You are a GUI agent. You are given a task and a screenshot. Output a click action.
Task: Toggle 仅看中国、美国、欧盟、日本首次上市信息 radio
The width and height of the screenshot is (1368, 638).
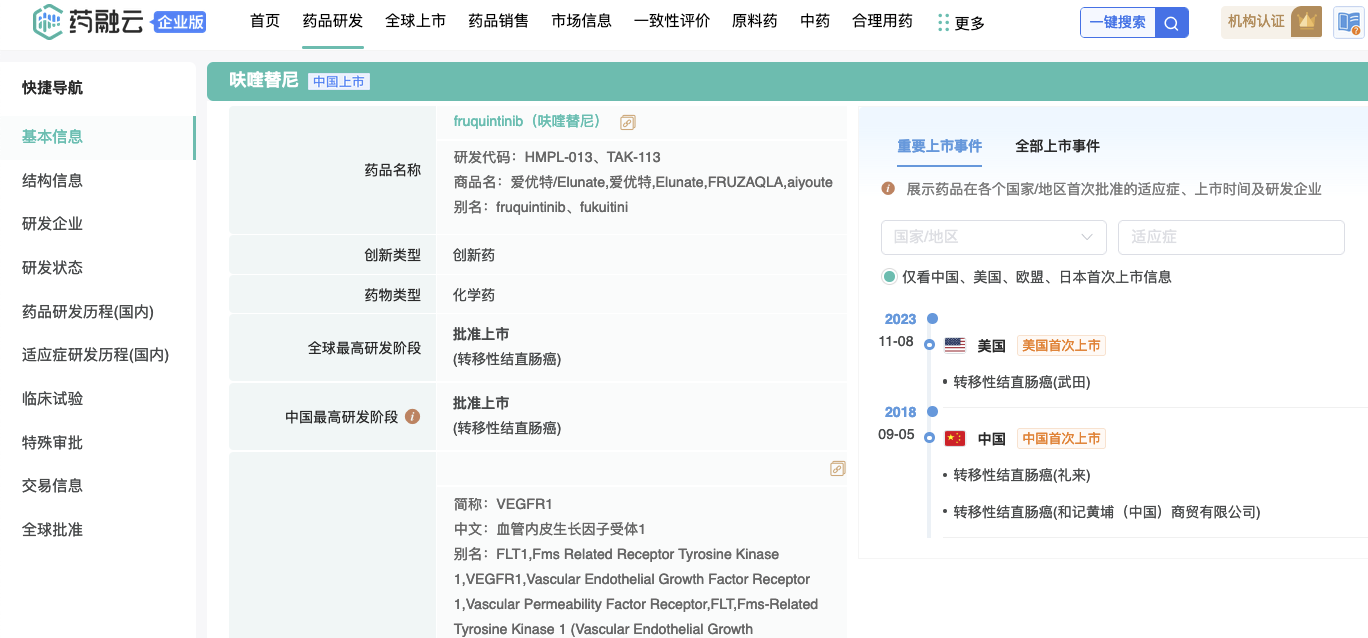pyautogui.click(x=889, y=277)
